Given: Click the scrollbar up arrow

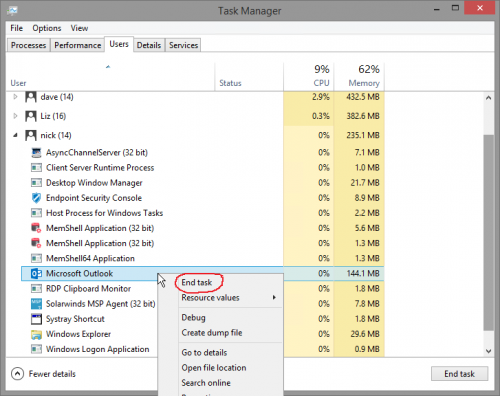Looking at the screenshot, I should click(x=489, y=98).
